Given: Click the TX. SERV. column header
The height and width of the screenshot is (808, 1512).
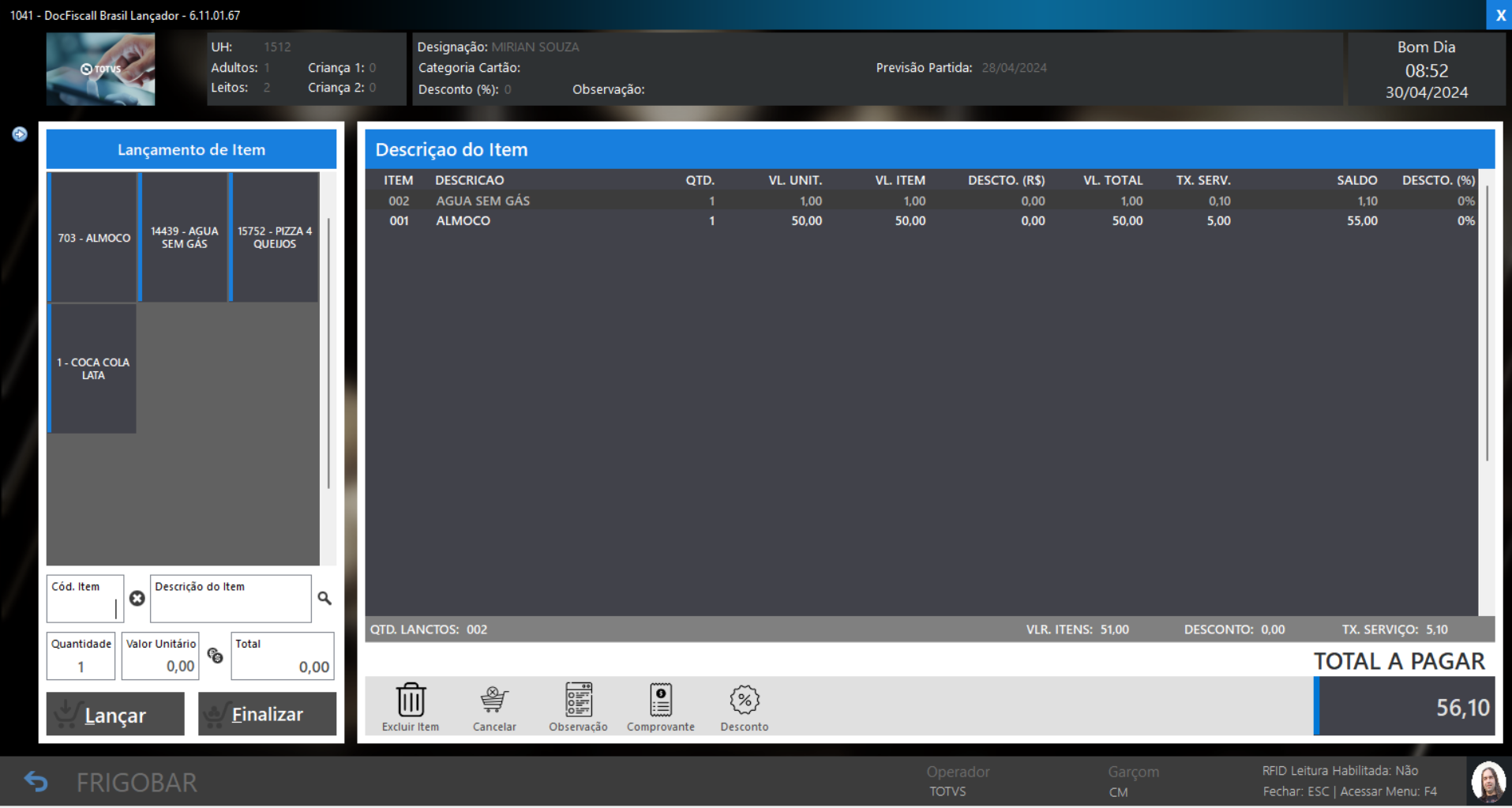Looking at the screenshot, I should click(1202, 180).
